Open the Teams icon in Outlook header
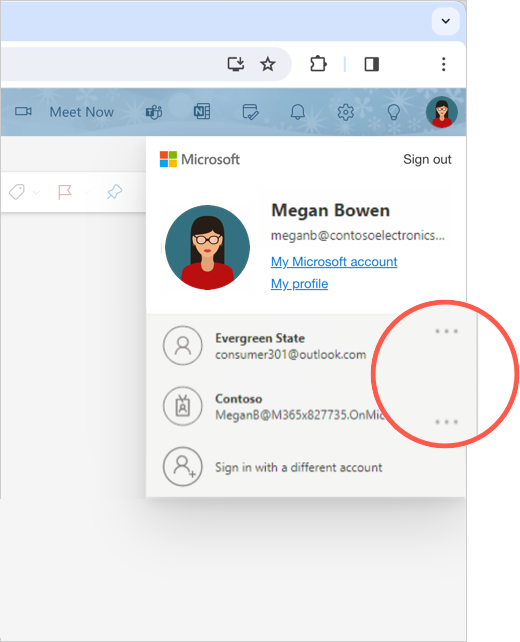 [x=154, y=112]
